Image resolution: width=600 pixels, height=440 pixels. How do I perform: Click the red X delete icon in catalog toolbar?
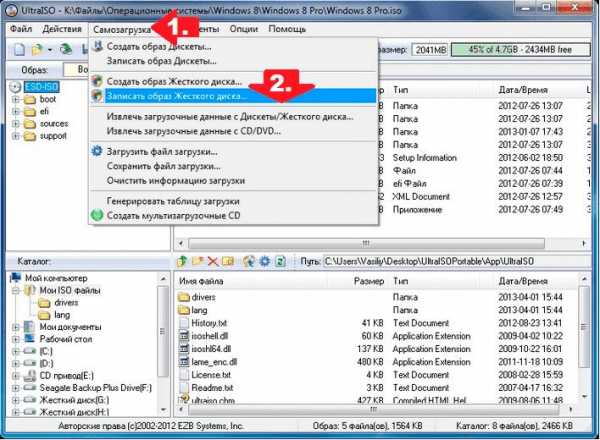213,261
